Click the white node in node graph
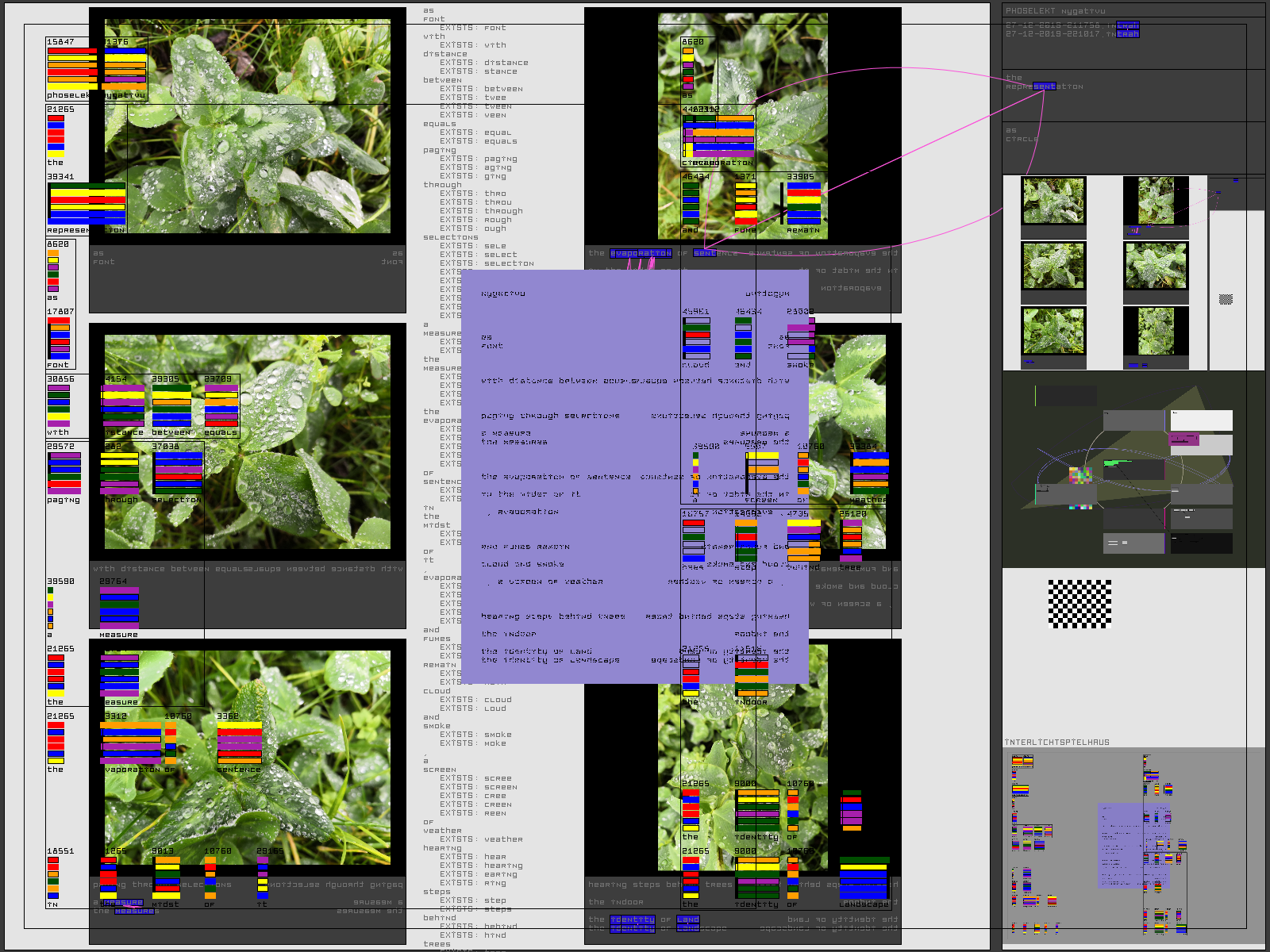This screenshot has width=1270, height=952. coord(1202,420)
